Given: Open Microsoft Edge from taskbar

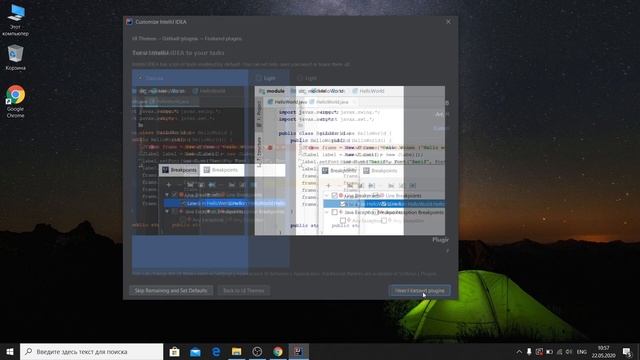Looking at the screenshot, I should pyautogui.click(x=216, y=351).
